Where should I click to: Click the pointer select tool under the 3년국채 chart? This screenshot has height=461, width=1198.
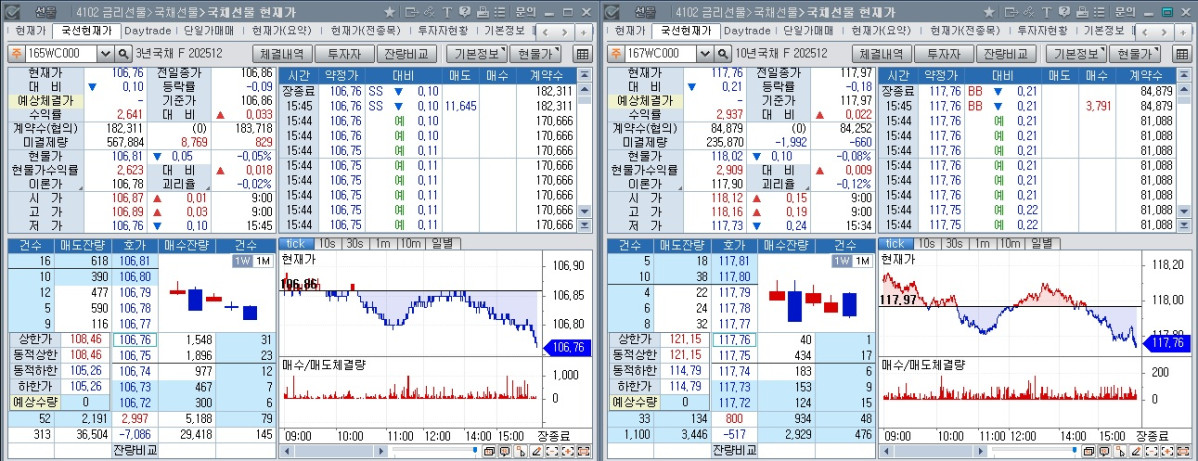pyautogui.click(x=520, y=450)
